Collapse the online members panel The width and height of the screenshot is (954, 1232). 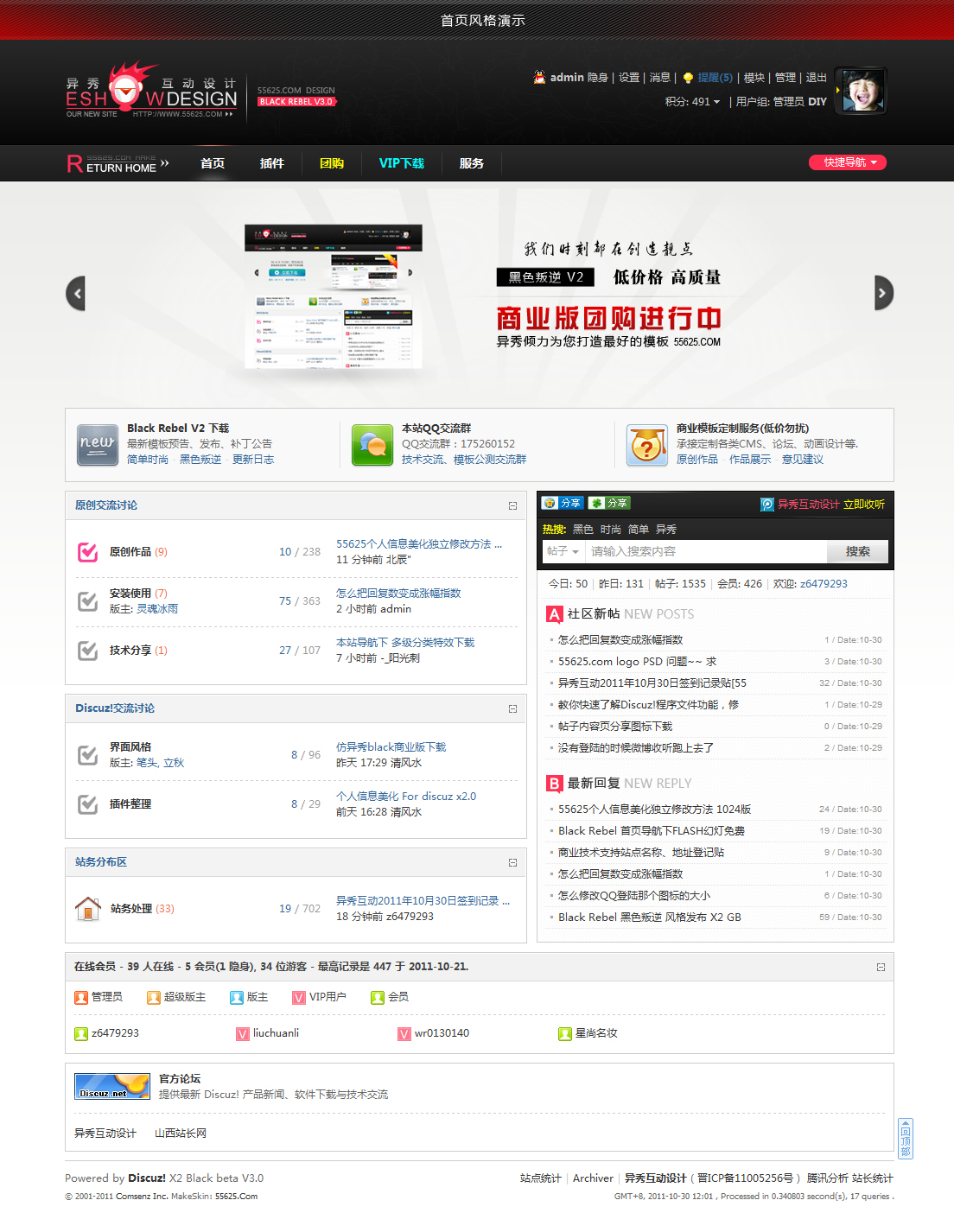pos(881,967)
